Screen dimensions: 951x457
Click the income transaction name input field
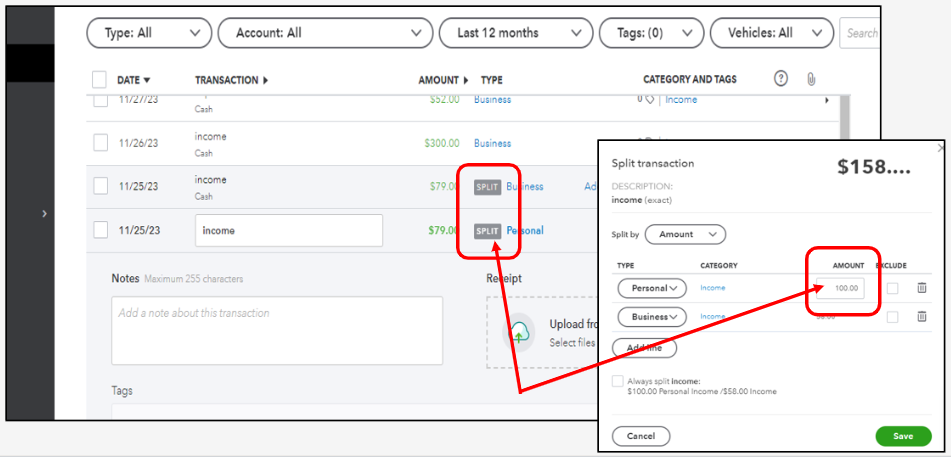point(289,231)
